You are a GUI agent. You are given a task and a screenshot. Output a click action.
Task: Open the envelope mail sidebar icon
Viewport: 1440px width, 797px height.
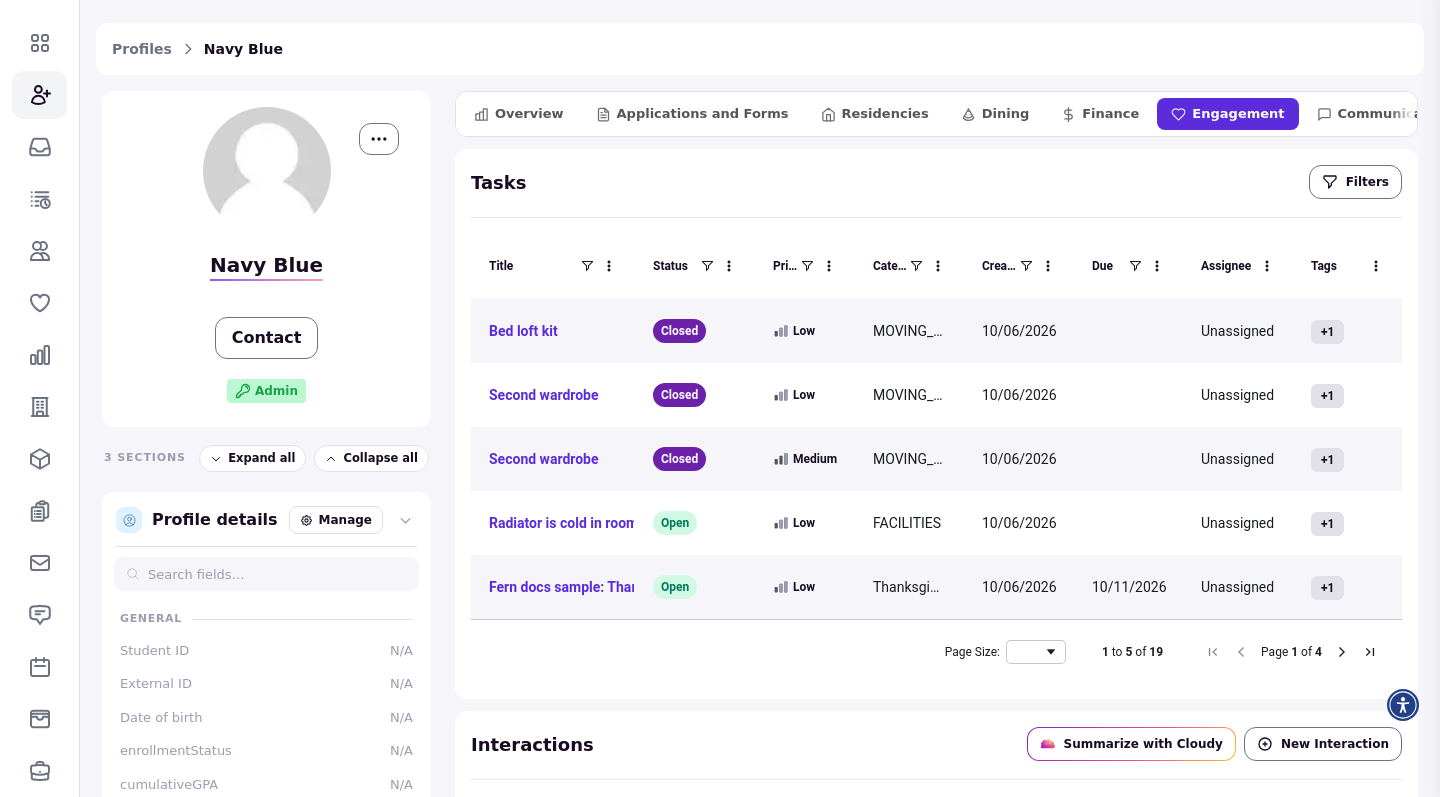40,563
